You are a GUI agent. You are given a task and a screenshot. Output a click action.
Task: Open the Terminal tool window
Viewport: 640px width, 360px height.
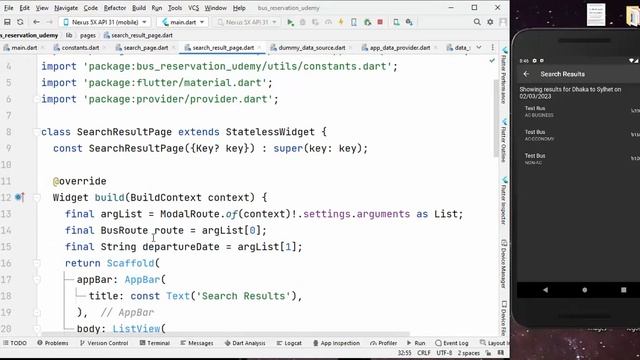[154, 343]
